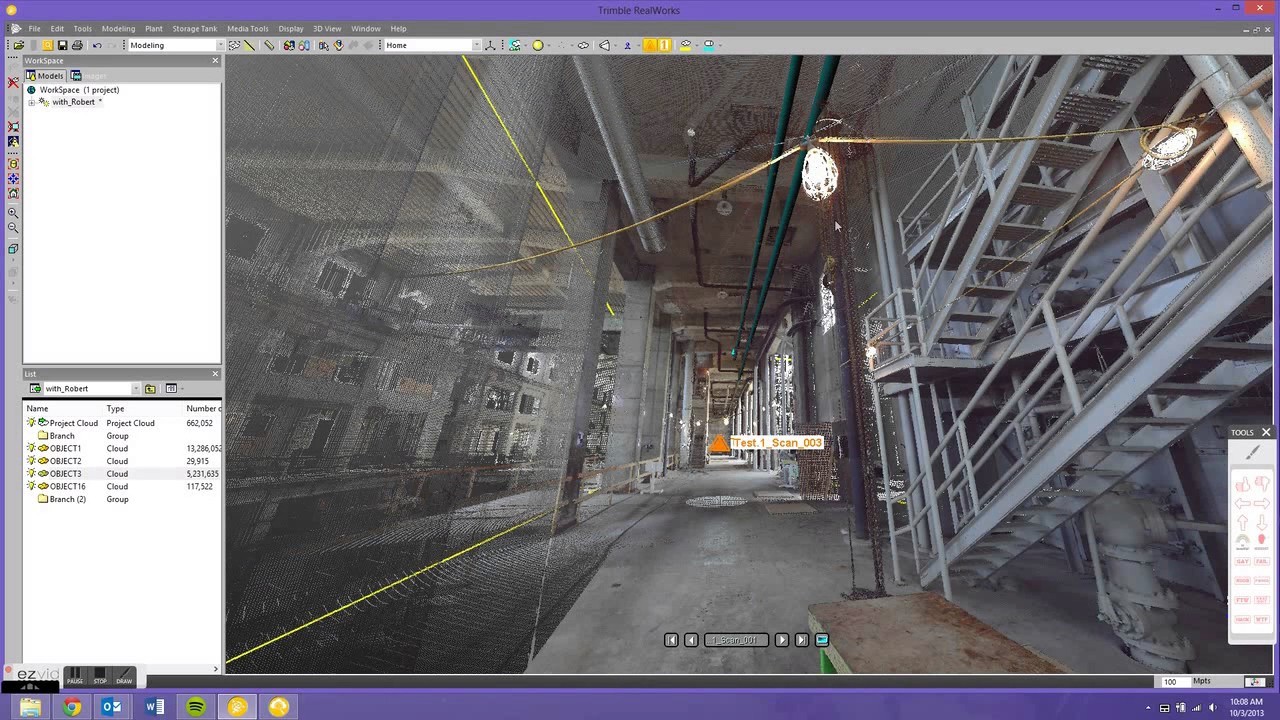Image resolution: width=1280 pixels, height=720 pixels.
Task: Go to next scan station arrow
Action: click(x=782, y=640)
